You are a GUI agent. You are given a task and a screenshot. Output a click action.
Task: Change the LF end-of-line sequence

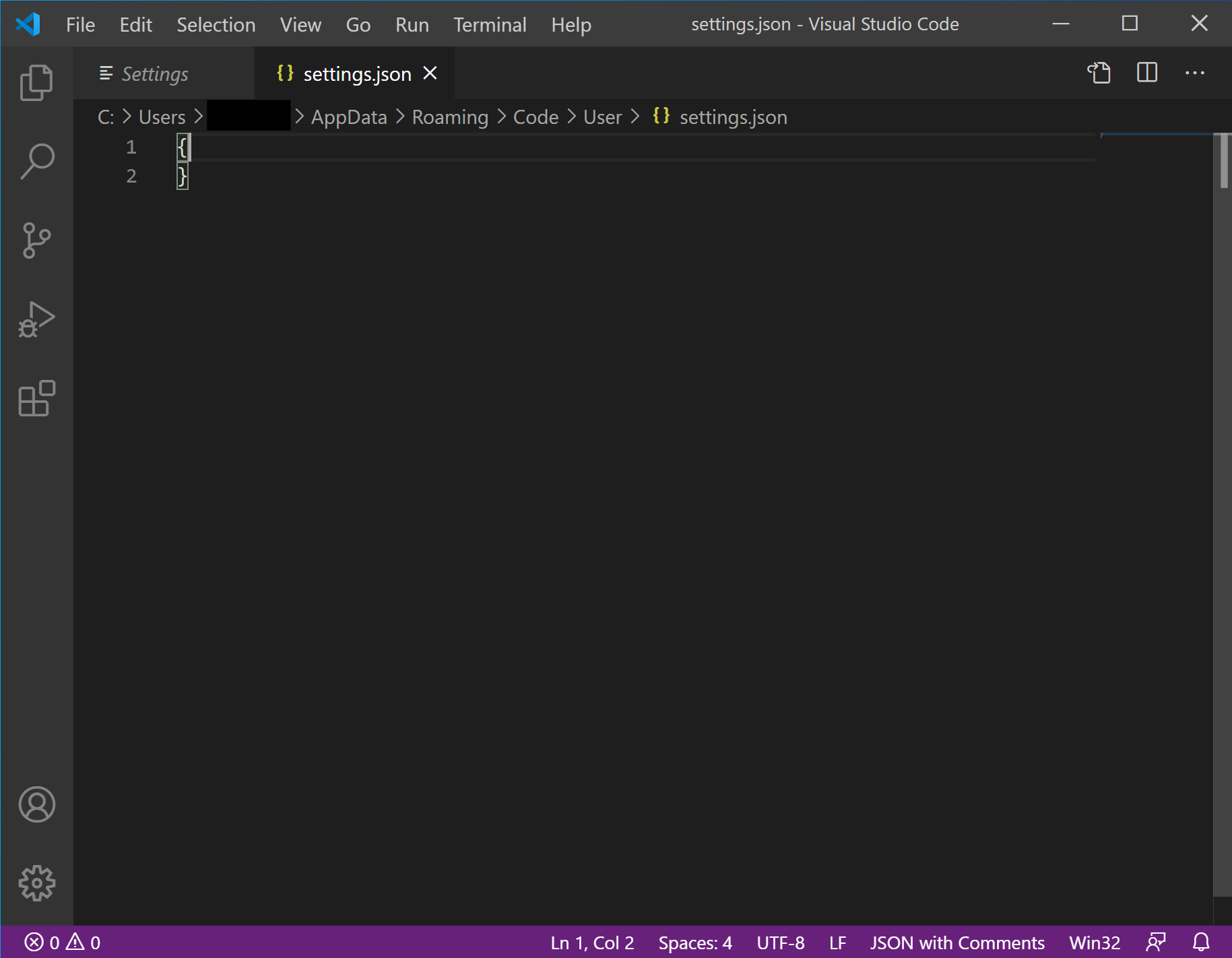pyautogui.click(x=837, y=943)
